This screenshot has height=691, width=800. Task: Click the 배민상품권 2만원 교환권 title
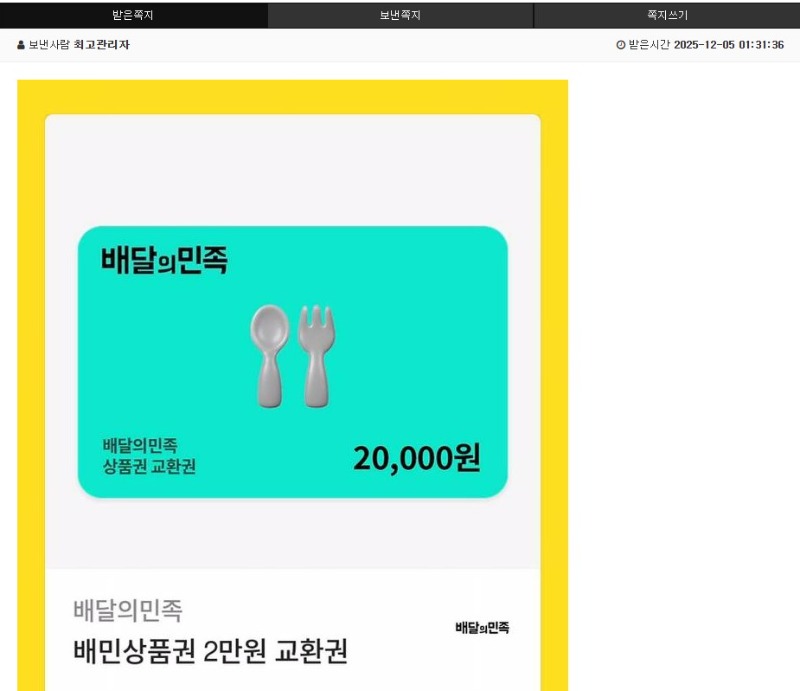click(211, 651)
